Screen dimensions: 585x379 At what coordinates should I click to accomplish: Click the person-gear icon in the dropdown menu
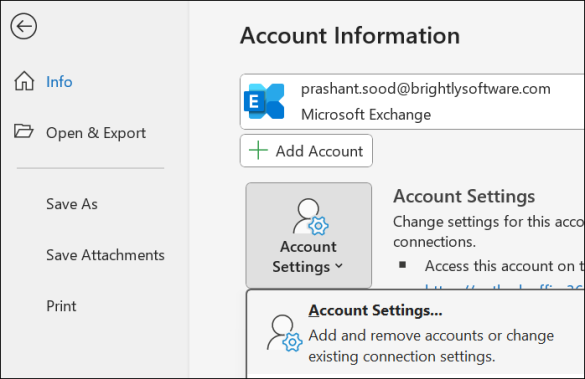point(284,333)
